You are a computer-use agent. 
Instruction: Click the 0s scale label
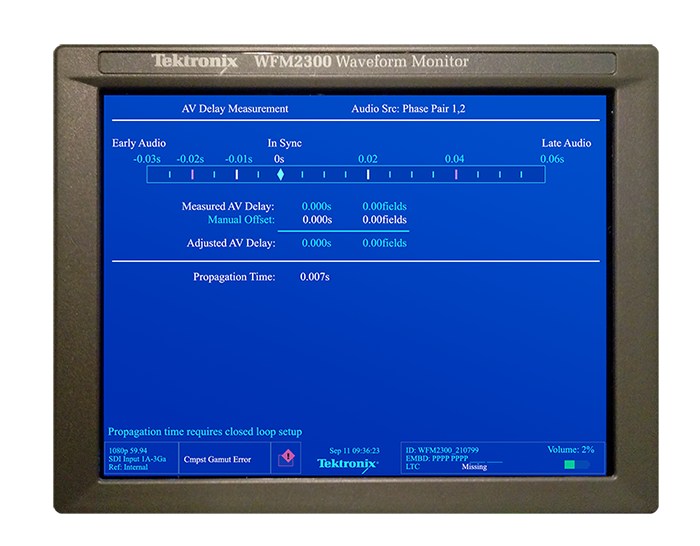(279, 159)
